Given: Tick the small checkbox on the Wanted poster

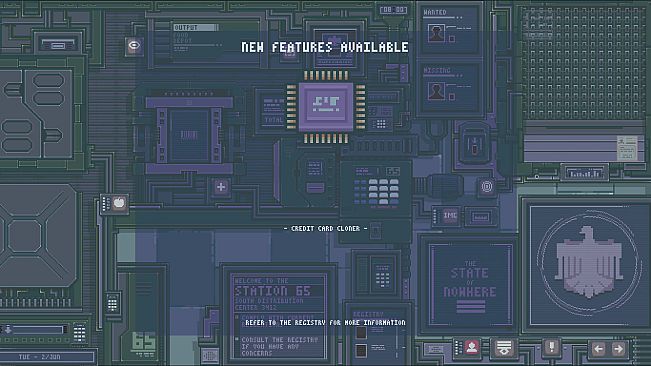Looking at the screenshot, I should tap(452, 39).
